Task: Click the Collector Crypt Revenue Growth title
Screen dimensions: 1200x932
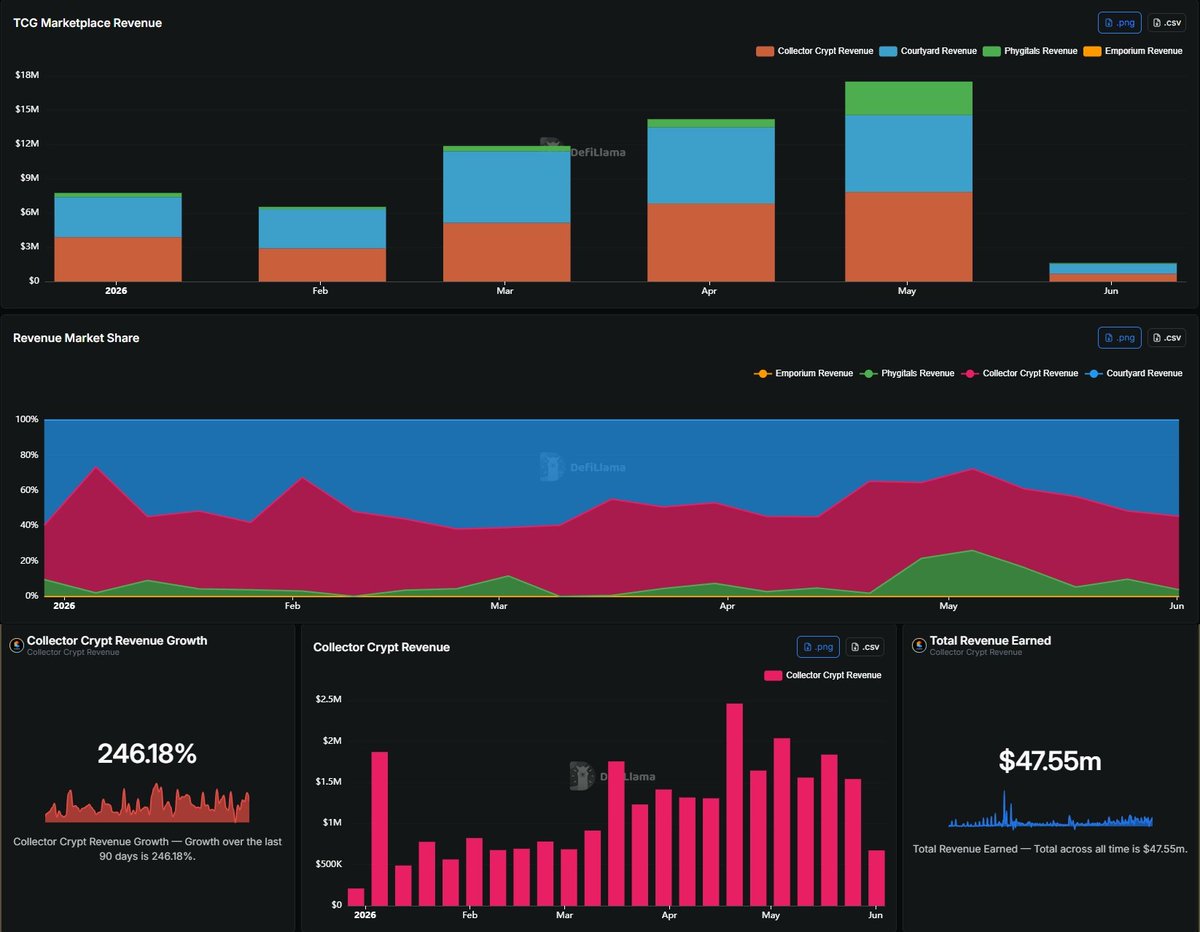Action: [x=117, y=640]
